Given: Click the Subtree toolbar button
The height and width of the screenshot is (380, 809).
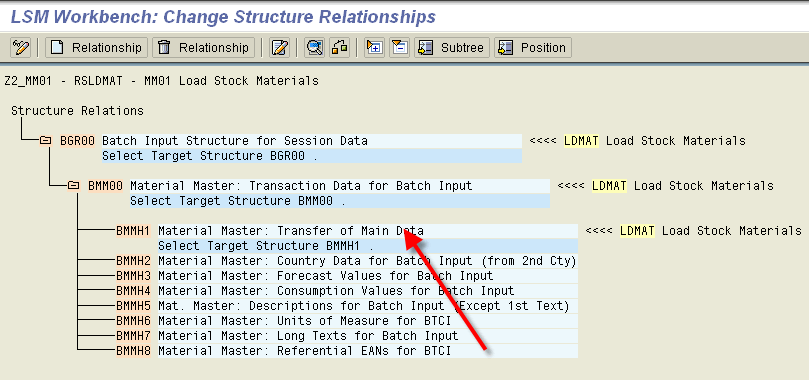Looking at the screenshot, I should point(452,47).
